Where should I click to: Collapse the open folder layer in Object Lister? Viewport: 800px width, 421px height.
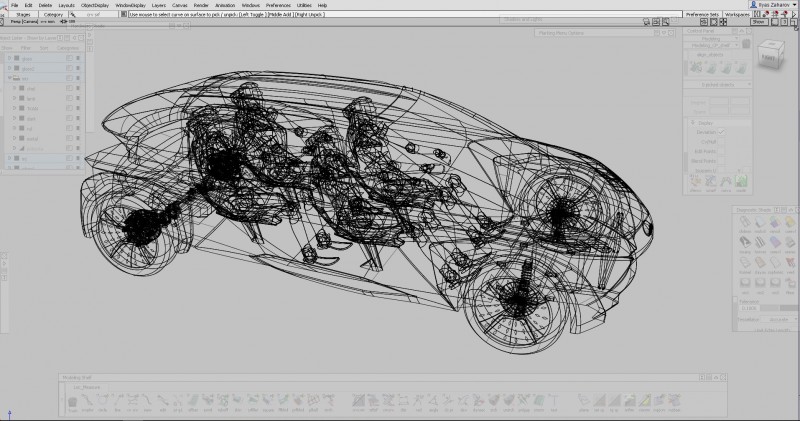pos(9,78)
